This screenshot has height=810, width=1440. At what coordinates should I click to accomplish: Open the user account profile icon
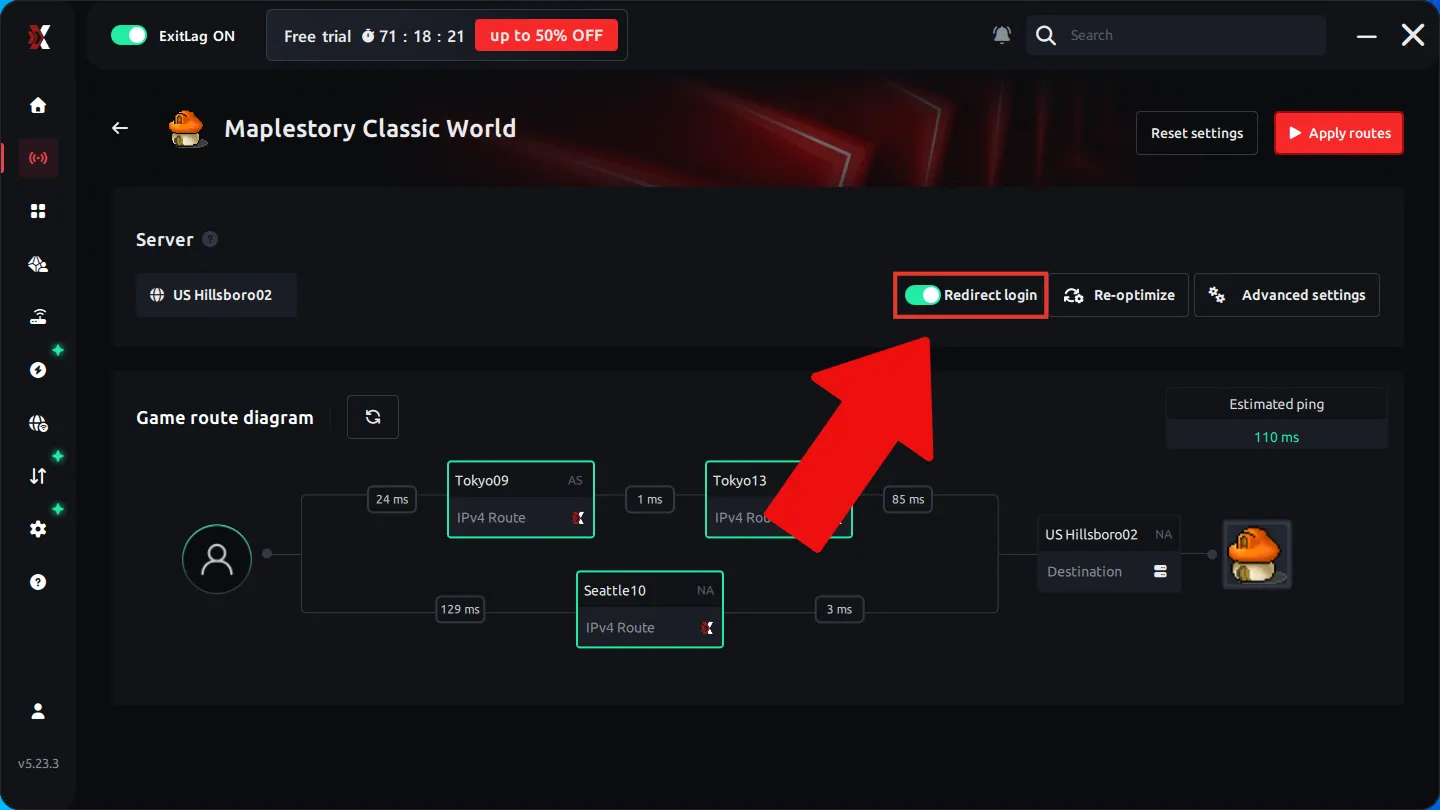coord(38,711)
